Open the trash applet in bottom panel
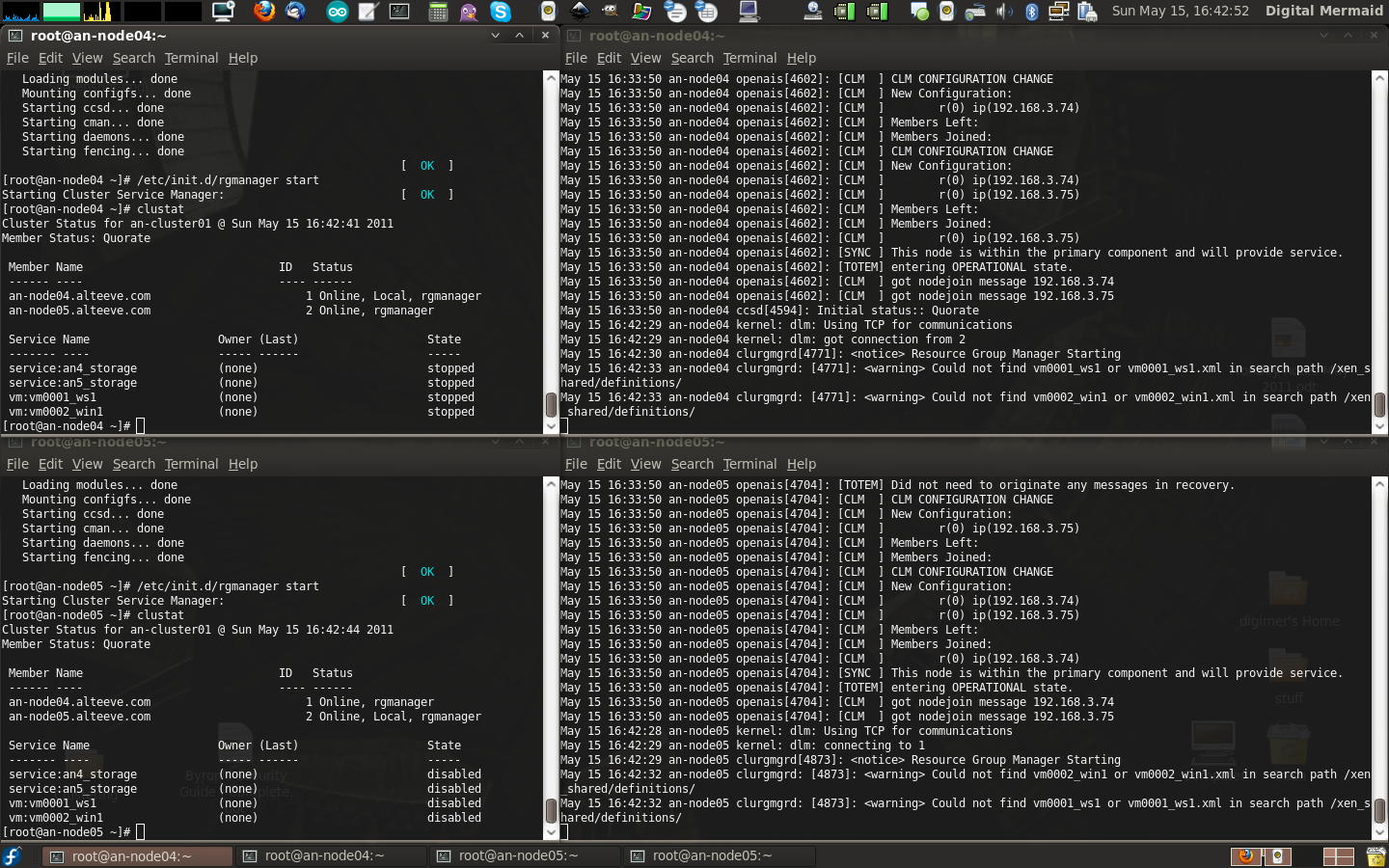Screen dimensions: 1389x868 click(1375, 856)
